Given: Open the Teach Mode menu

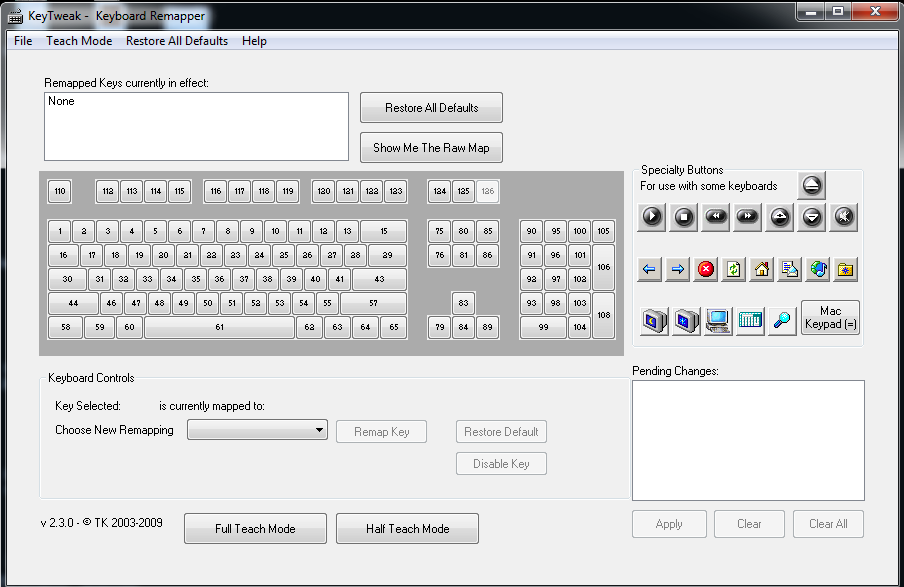Looking at the screenshot, I should coord(79,41).
